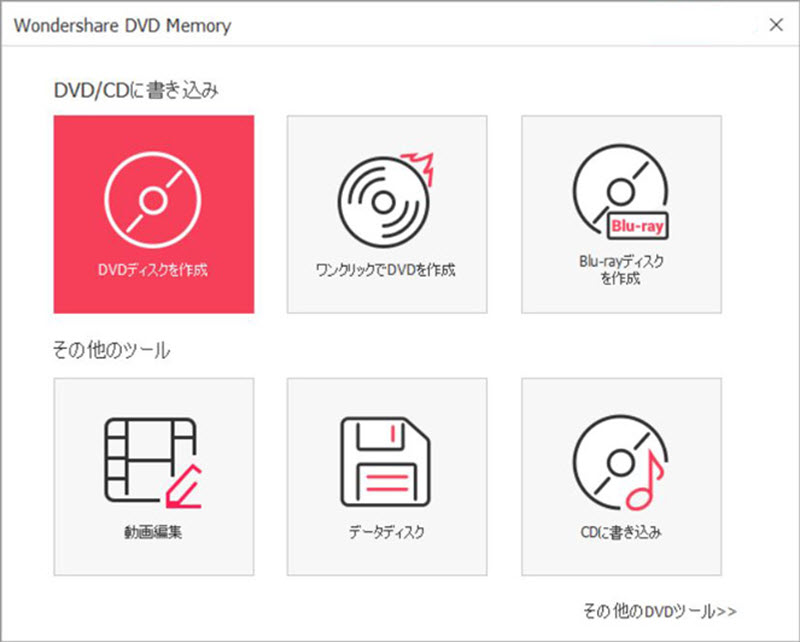
Task: Open the その他のDVDツール>> link
Action: click(x=659, y=609)
